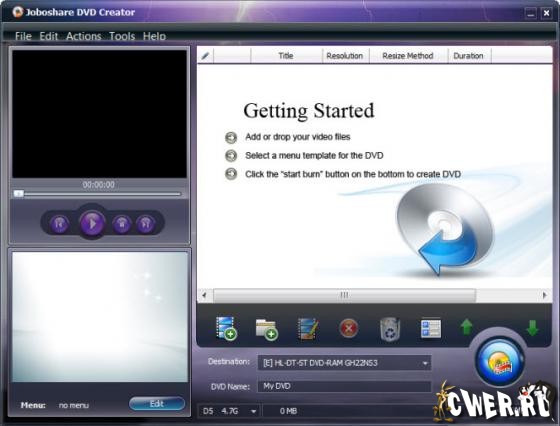Click the right arrow of horizontal scrollbar
The height and width of the screenshot is (426, 560).
[x=545, y=295]
